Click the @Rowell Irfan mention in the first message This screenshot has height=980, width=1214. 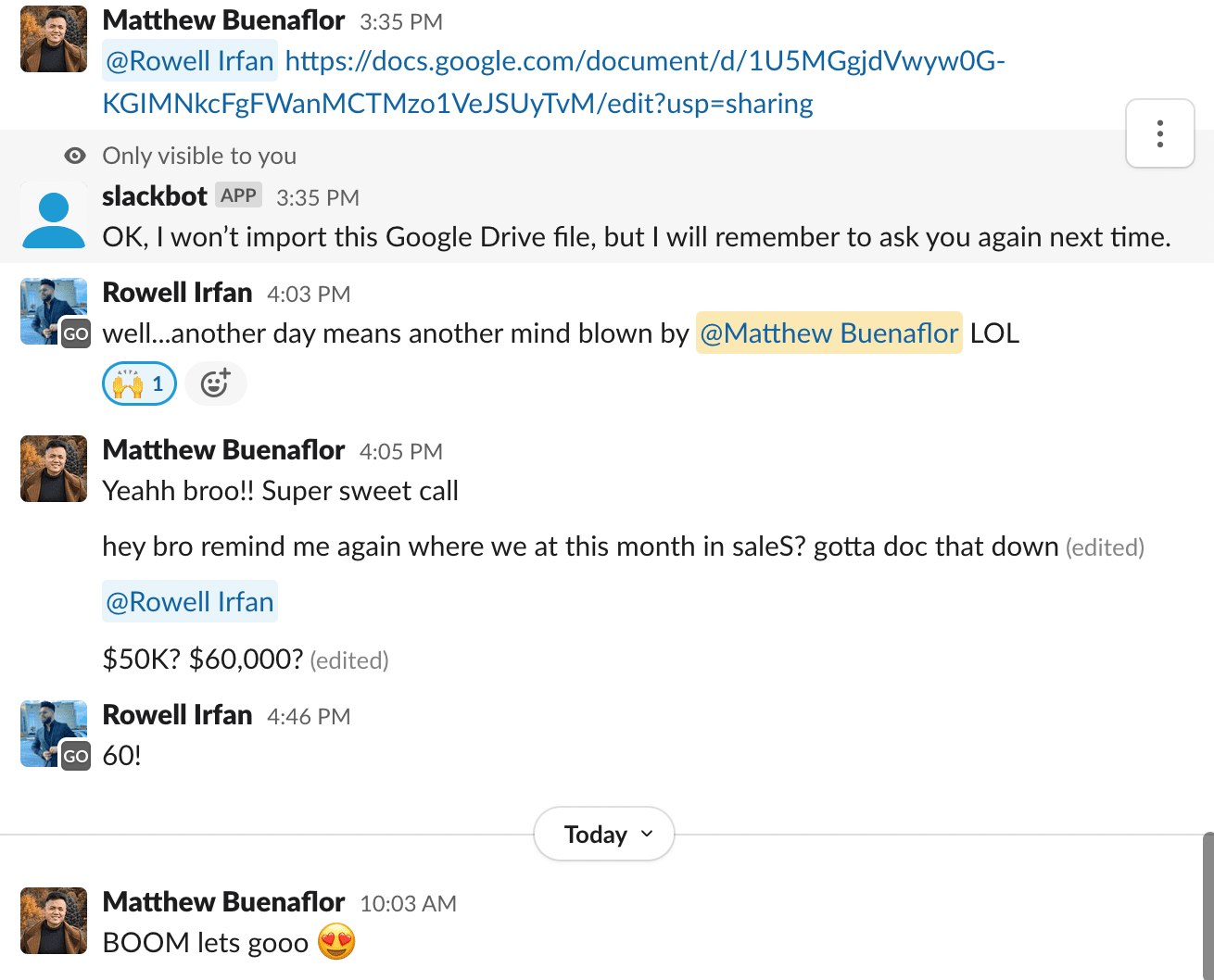pos(190,61)
